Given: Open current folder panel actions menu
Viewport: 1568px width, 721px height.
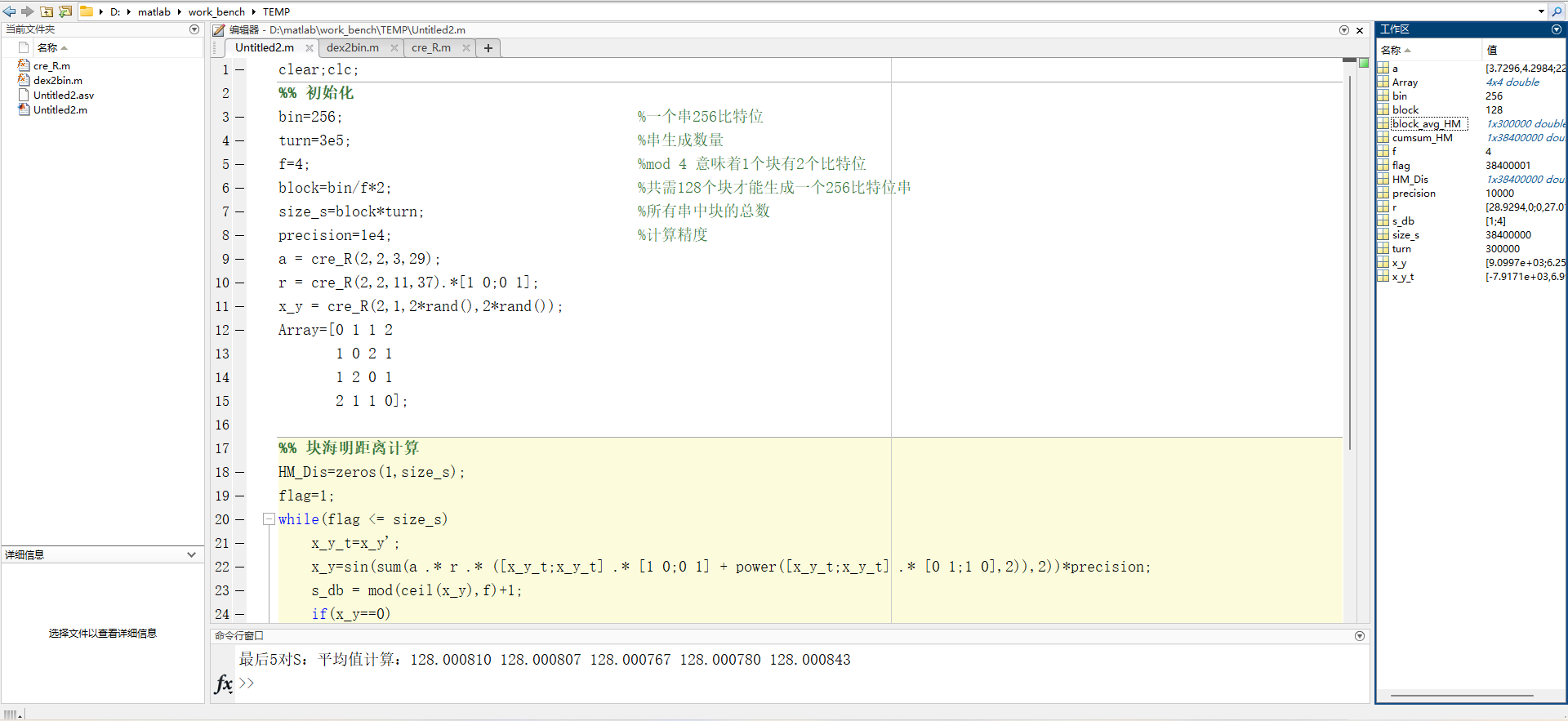Looking at the screenshot, I should tap(194, 29).
